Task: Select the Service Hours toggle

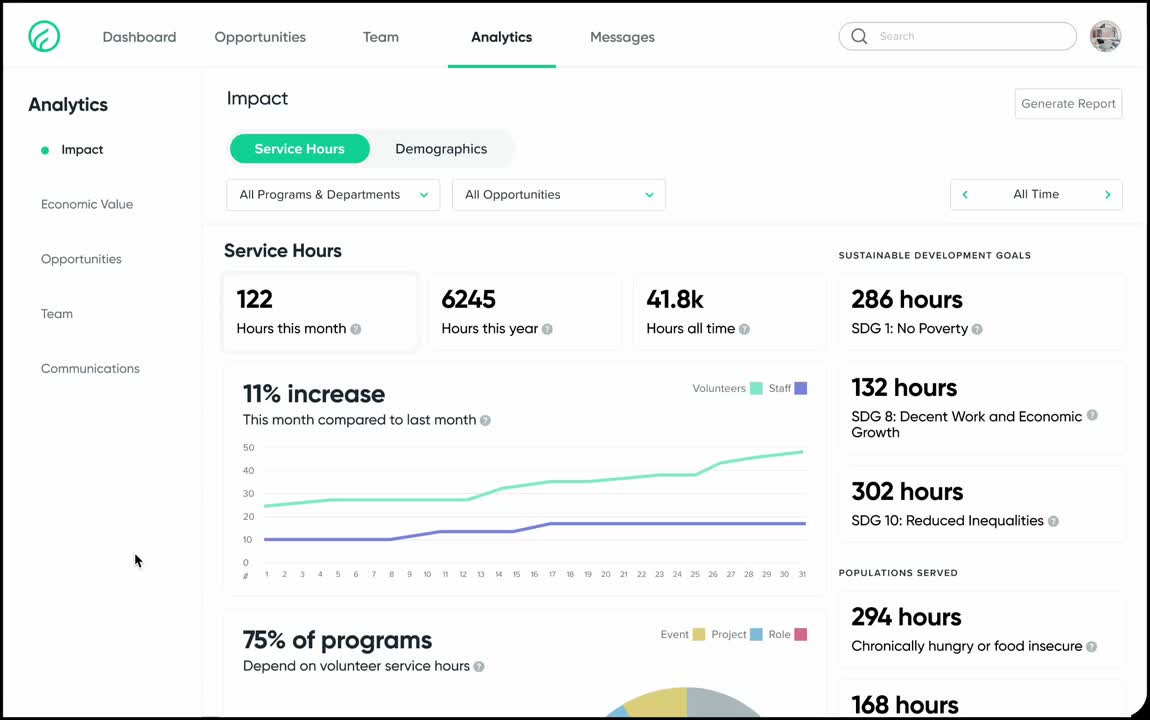Action: pos(299,149)
